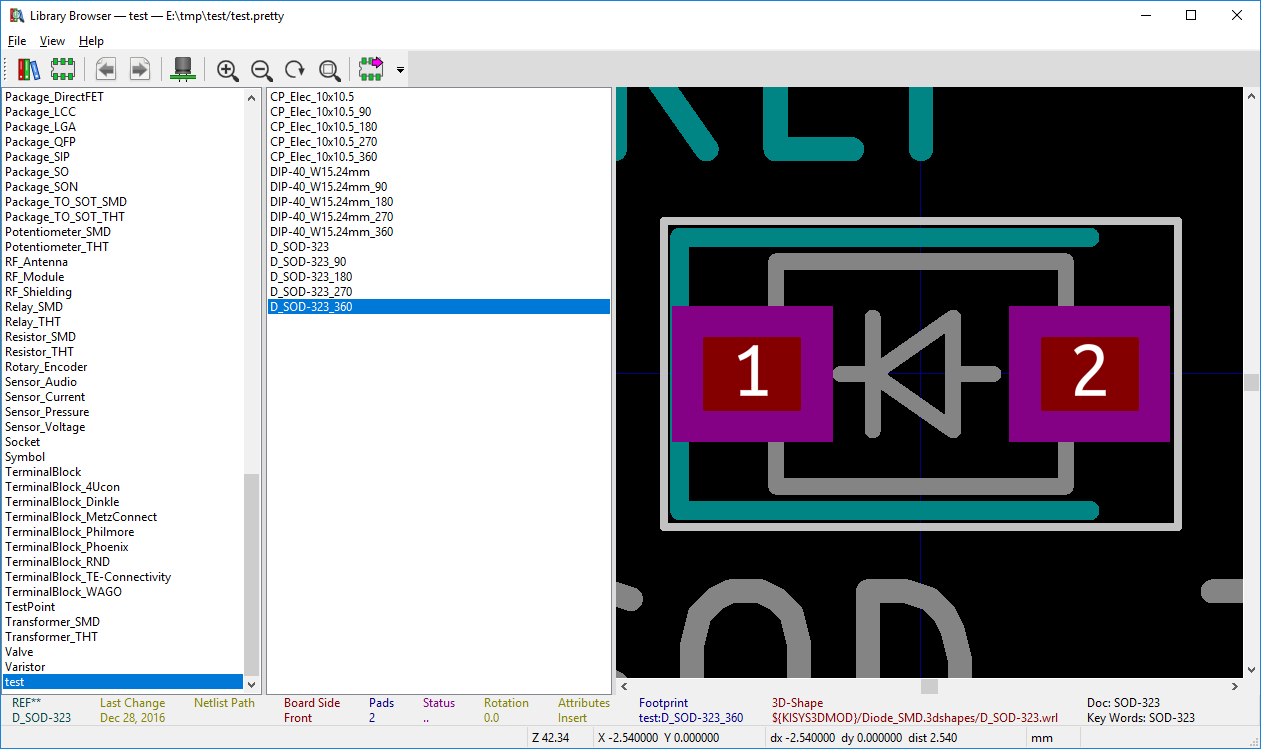Open the View menu
The height and width of the screenshot is (749, 1261).
52,41
